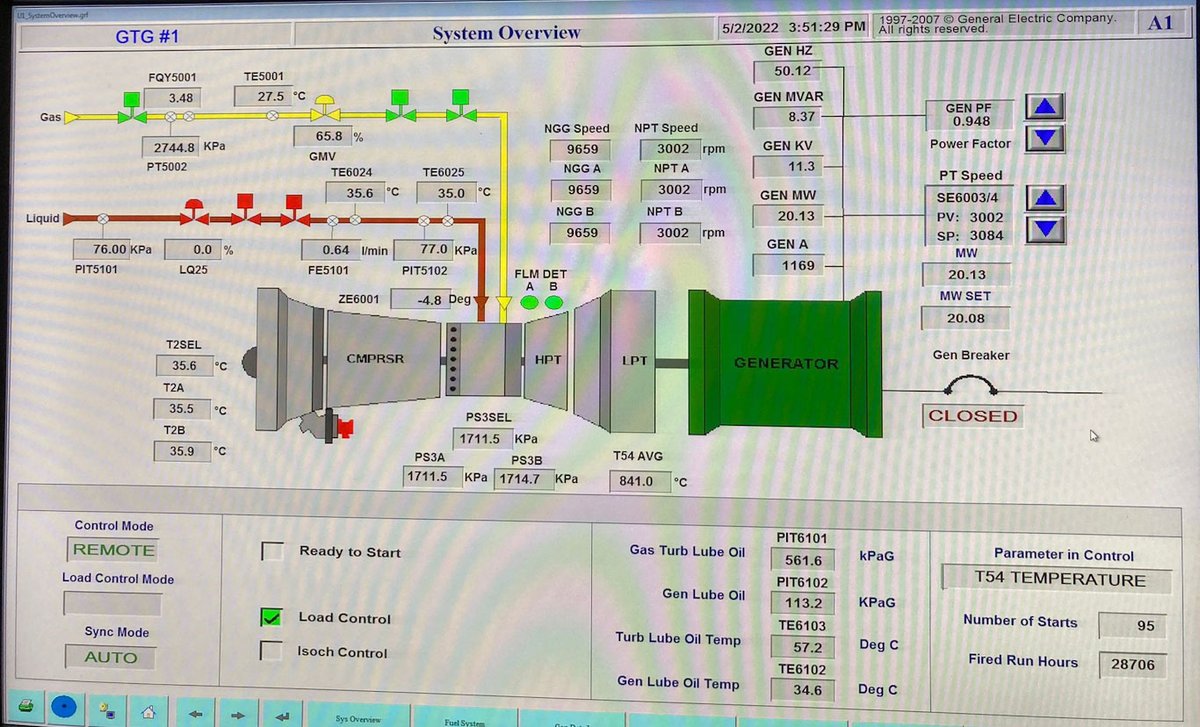Click the FLM DET A status indicator
This screenshot has height=727, width=1200.
(529, 301)
